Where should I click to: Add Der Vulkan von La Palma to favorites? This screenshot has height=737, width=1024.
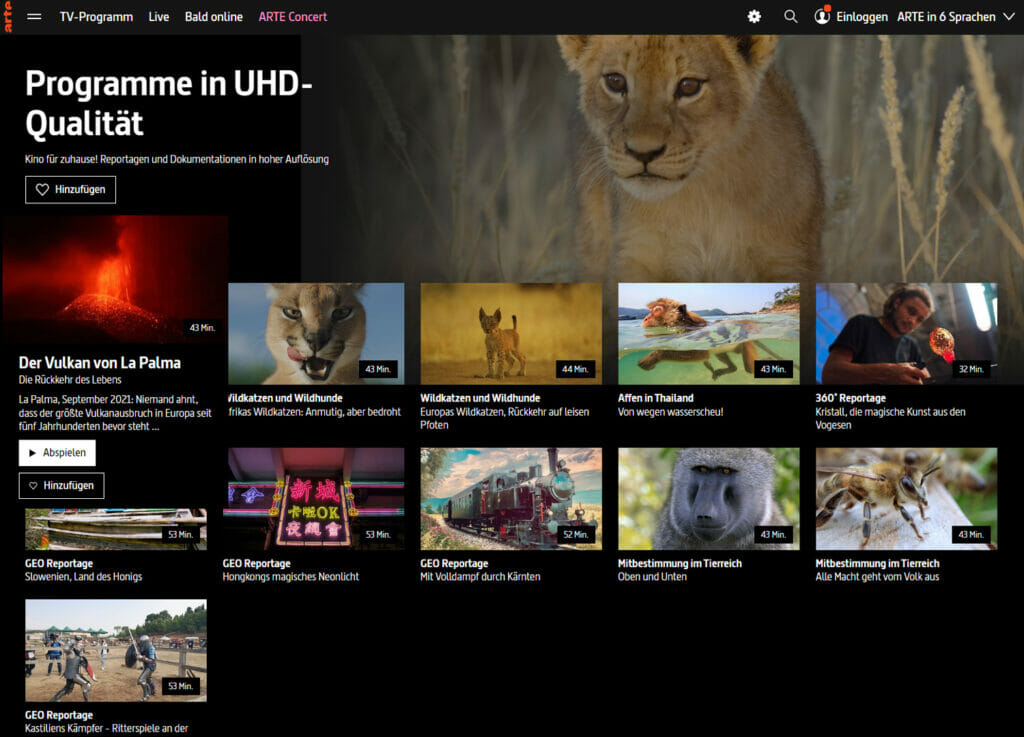point(61,485)
